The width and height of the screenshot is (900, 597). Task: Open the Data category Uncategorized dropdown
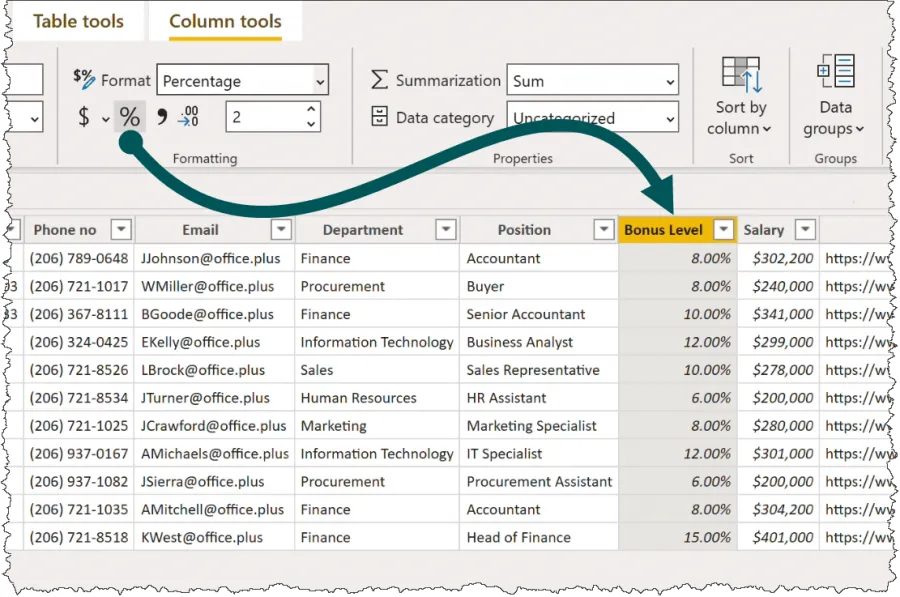click(592, 118)
